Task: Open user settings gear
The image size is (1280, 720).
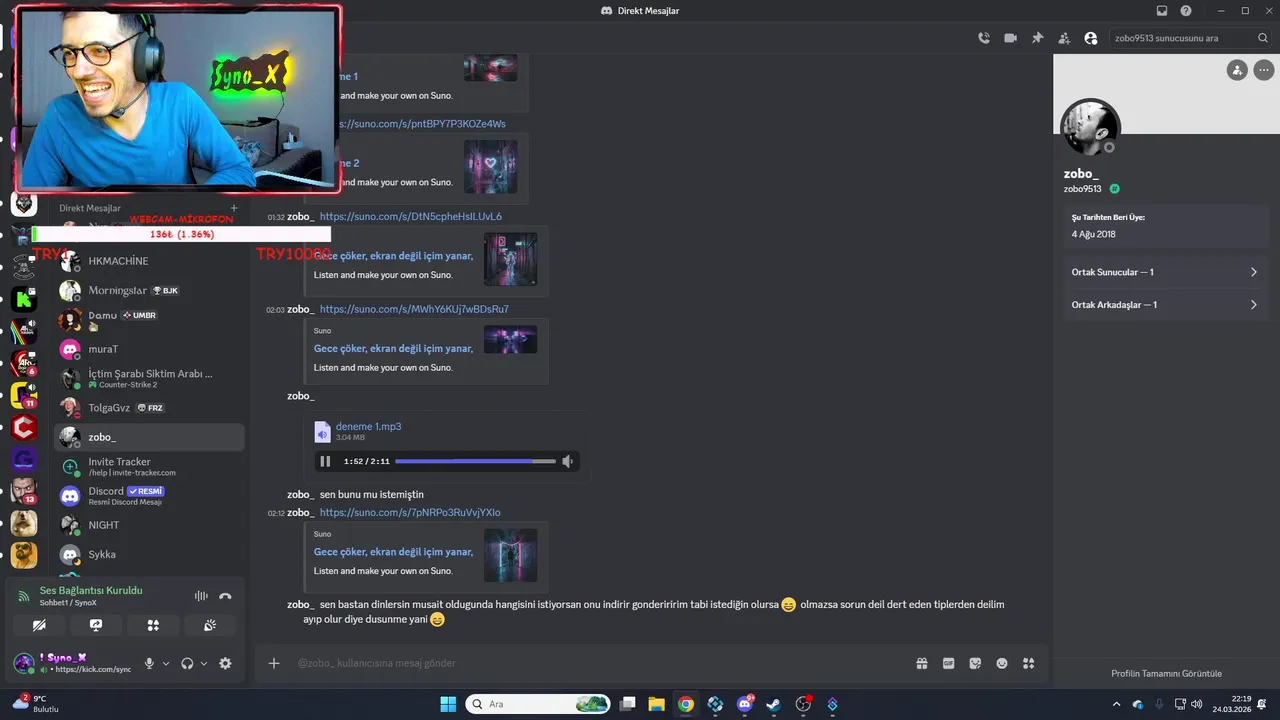Action: (x=225, y=663)
